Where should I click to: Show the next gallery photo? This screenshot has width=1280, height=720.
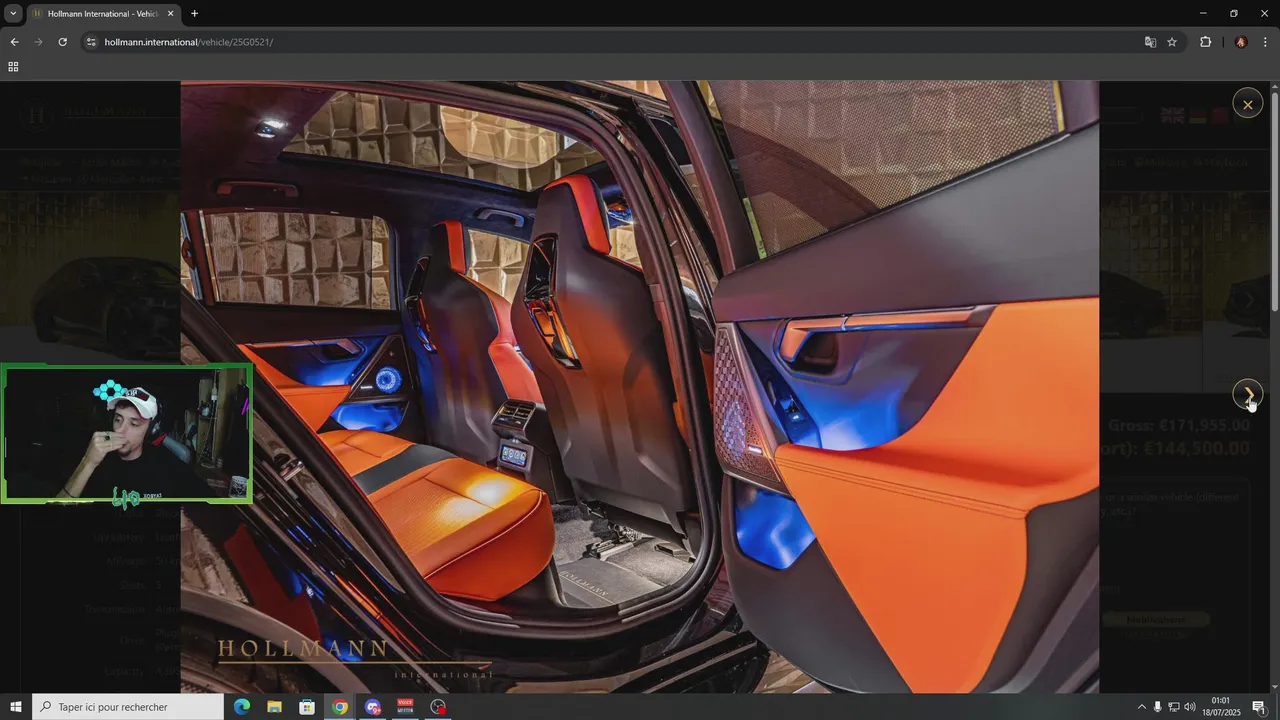pyautogui.click(x=1247, y=395)
